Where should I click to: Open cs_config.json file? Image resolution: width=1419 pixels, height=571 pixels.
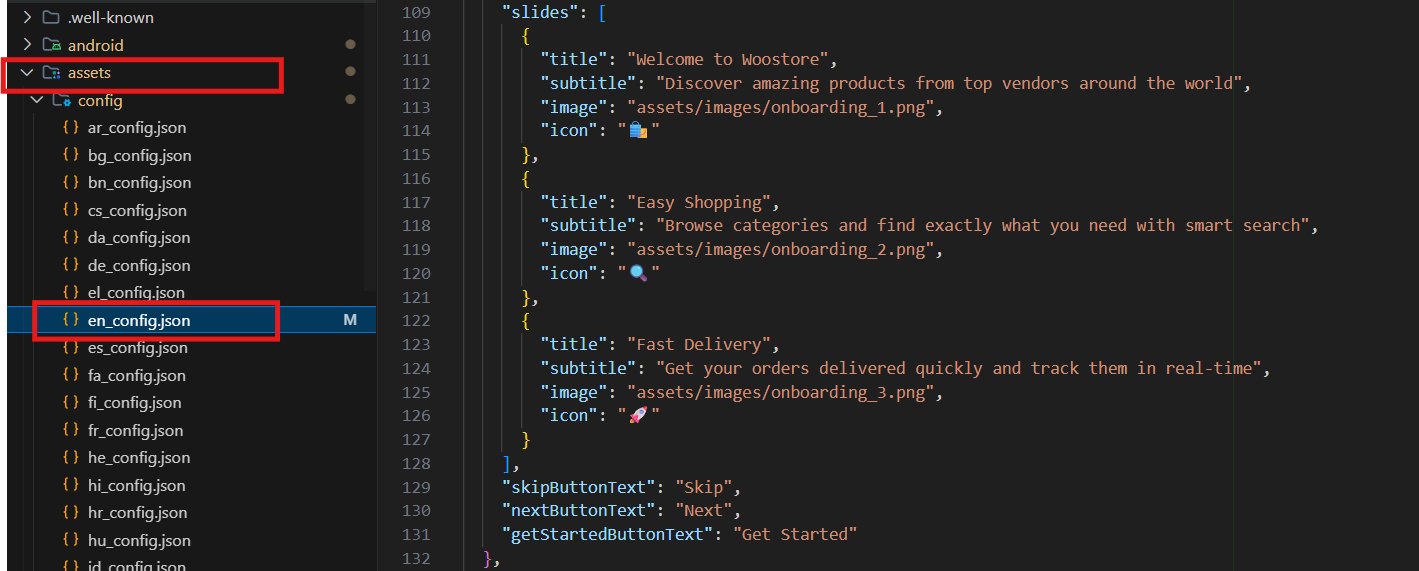click(x=137, y=210)
